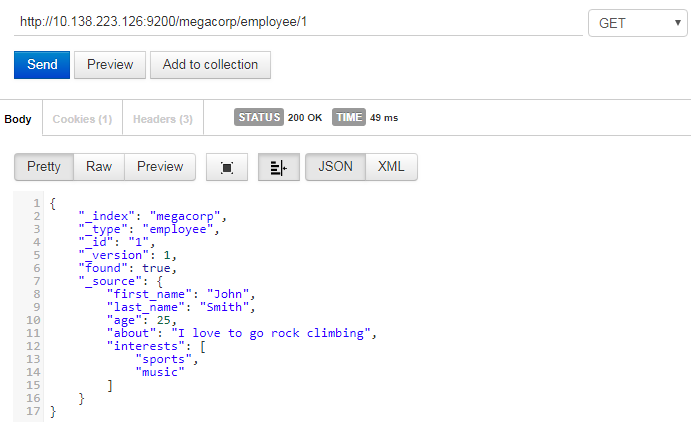Click "I love to go rock climbing" value
Image resolution: width=691 pixels, height=445 pixels.
pos(271,334)
